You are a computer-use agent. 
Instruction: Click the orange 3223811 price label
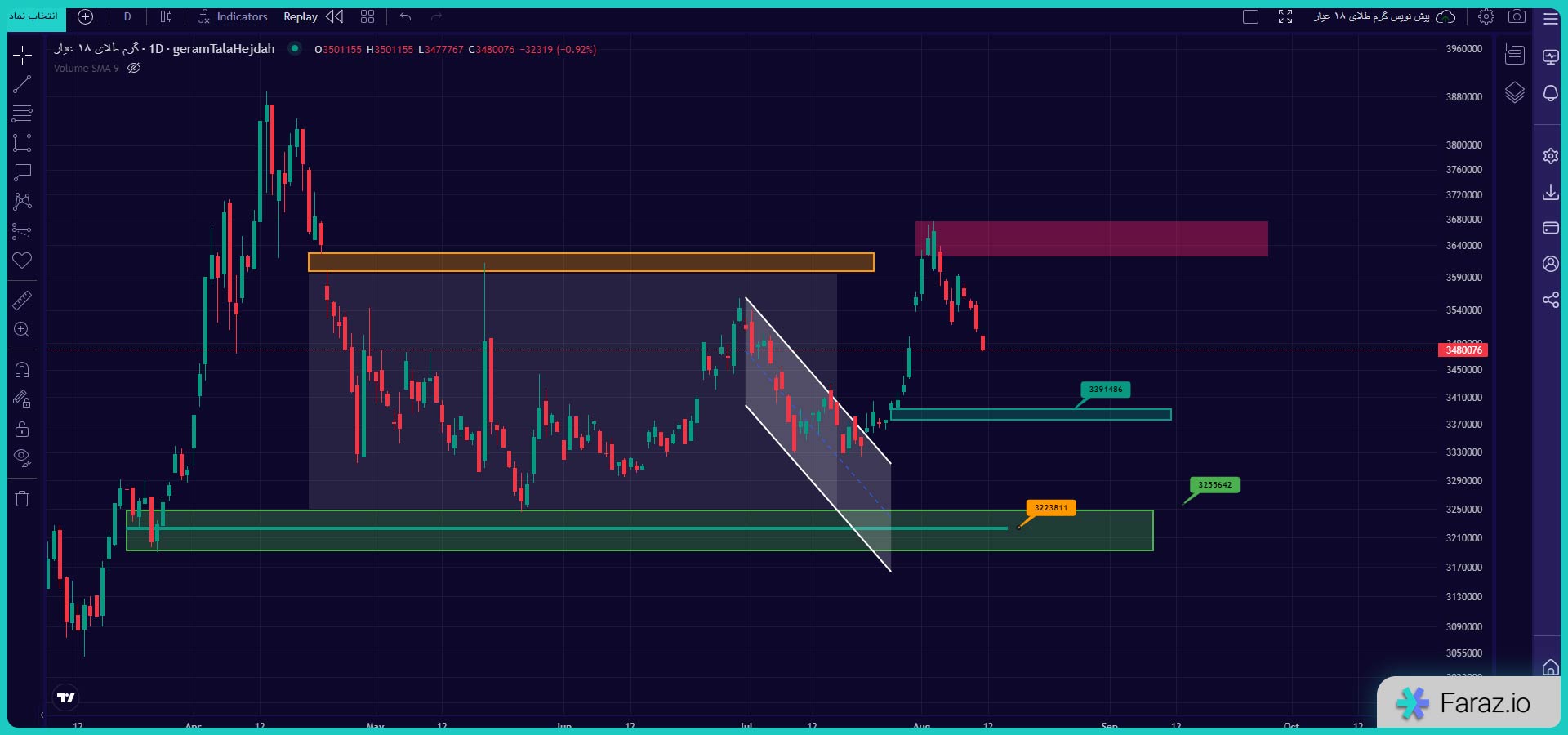pyautogui.click(x=1051, y=508)
